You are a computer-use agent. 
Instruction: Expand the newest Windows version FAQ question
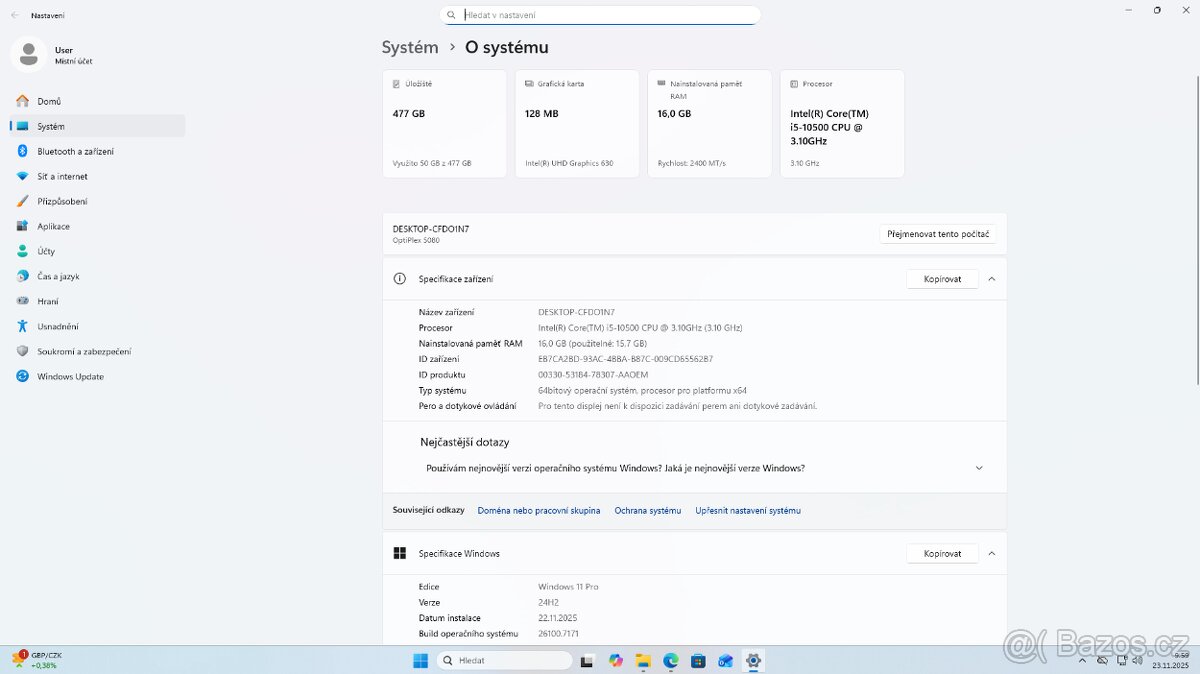(x=978, y=467)
